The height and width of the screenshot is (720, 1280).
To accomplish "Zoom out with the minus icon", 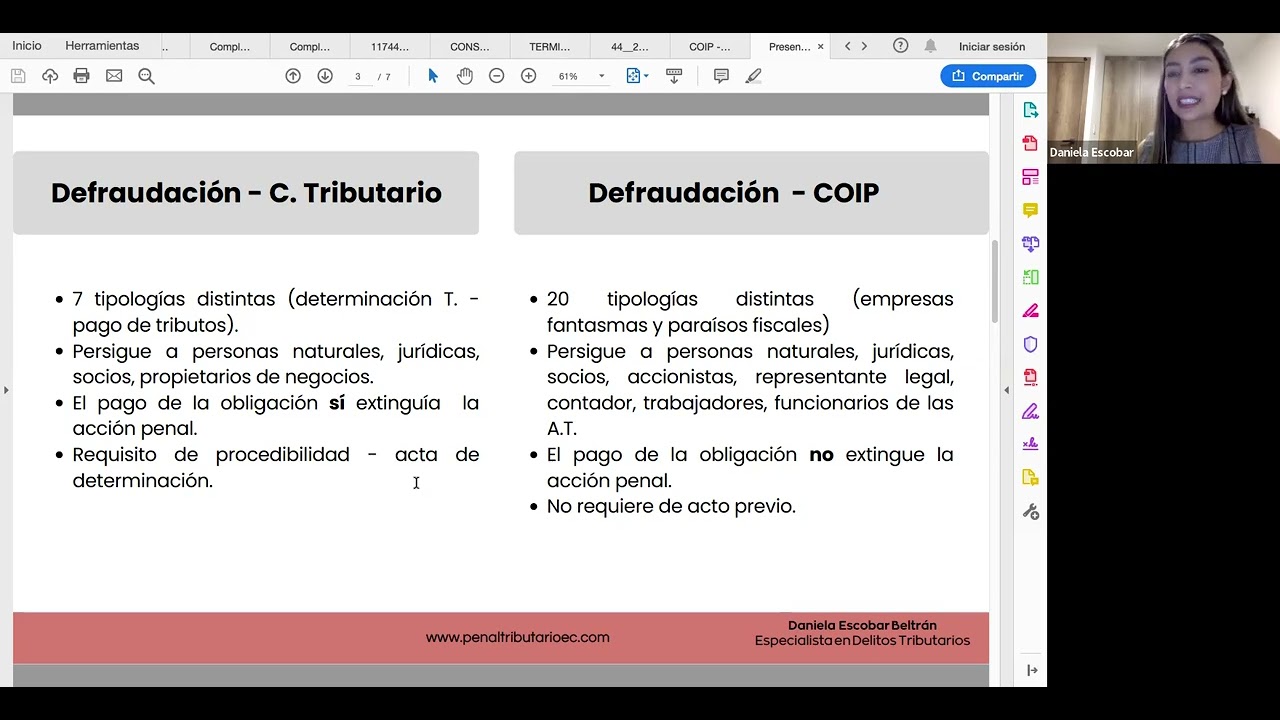I will [497, 76].
